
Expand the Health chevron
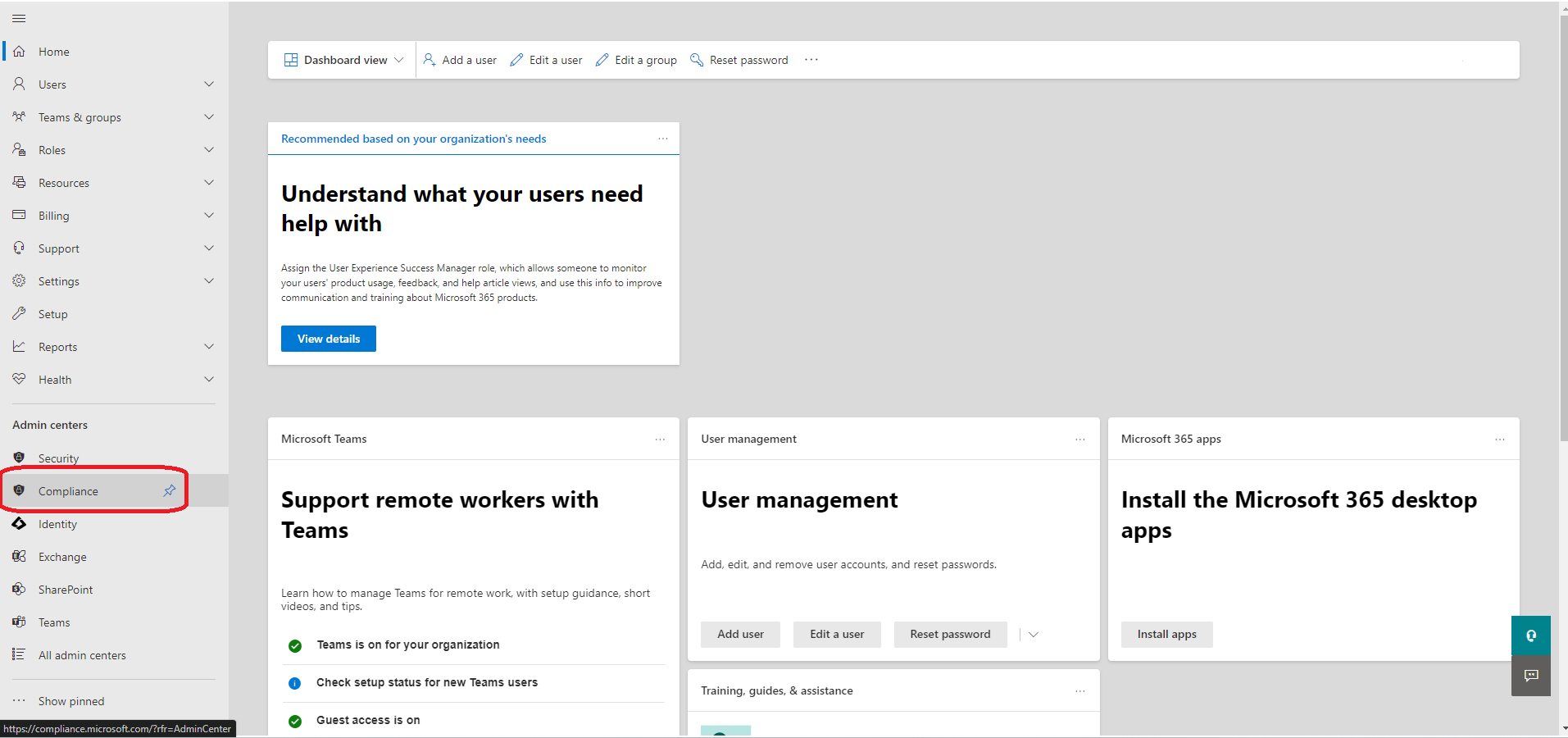[x=209, y=379]
